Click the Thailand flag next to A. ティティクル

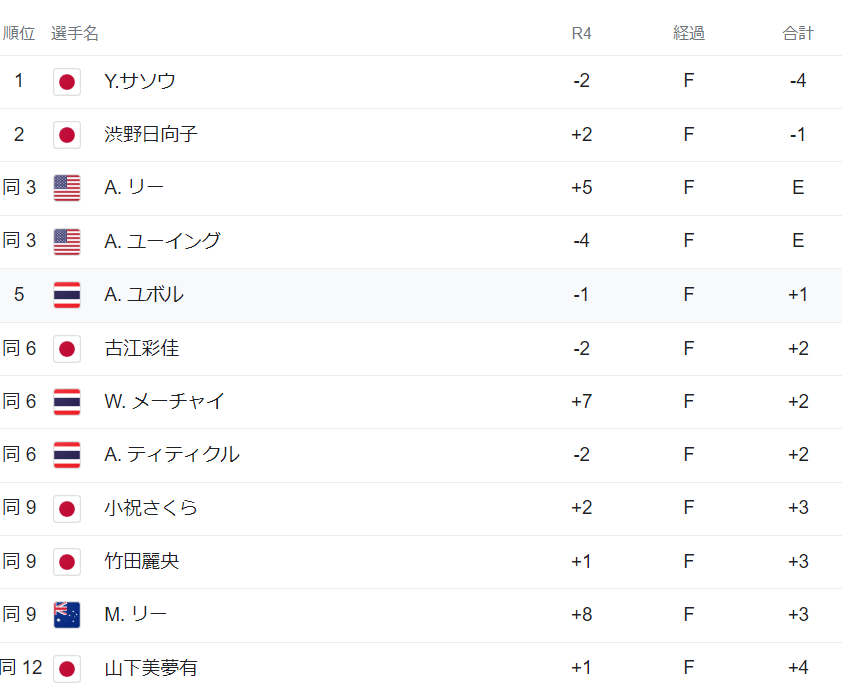point(67,455)
